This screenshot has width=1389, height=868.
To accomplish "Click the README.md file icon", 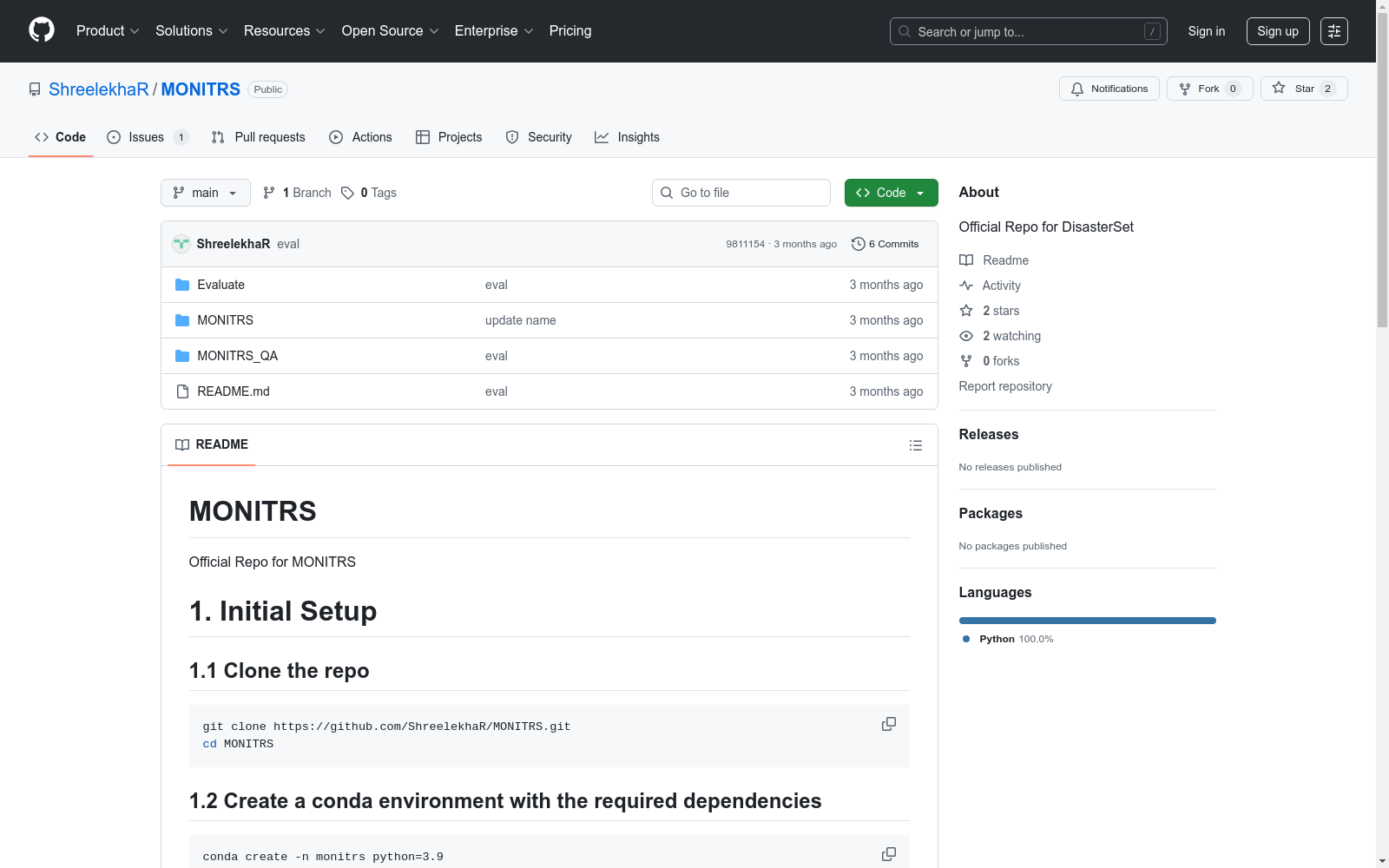I will pyautogui.click(x=182, y=391).
